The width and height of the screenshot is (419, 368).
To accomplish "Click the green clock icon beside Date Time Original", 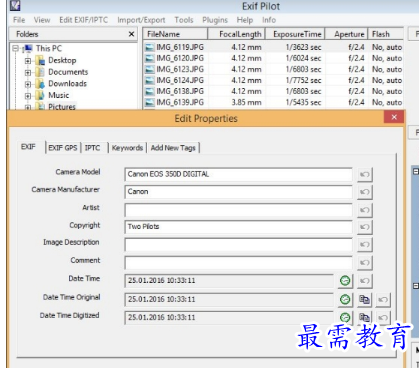I will [x=345, y=299].
